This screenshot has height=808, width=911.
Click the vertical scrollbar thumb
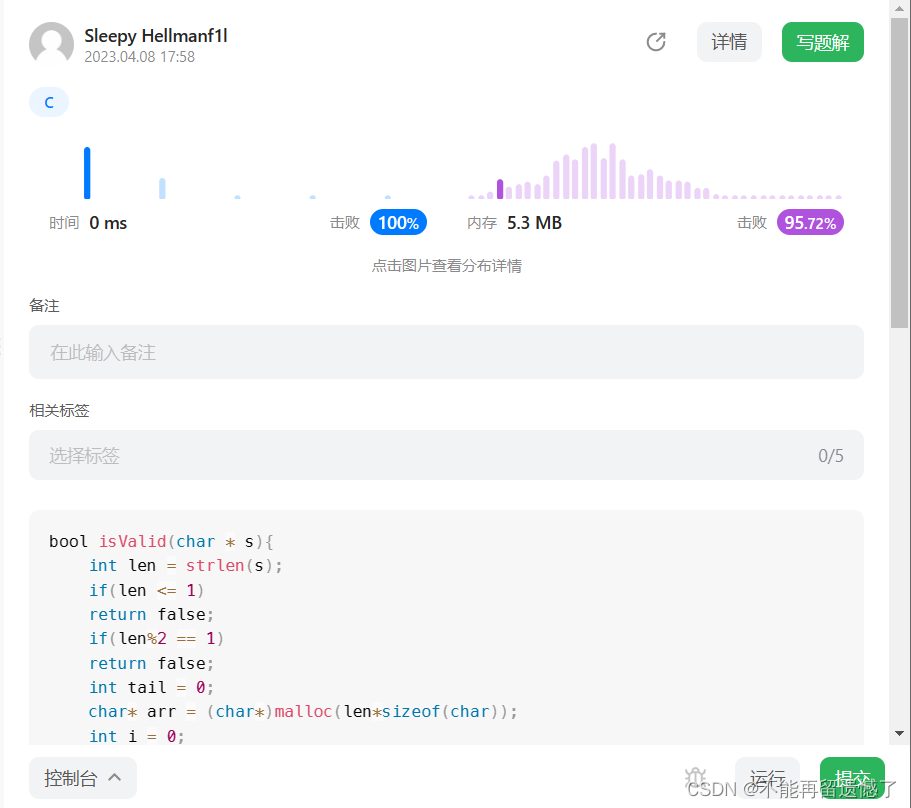pos(899,173)
